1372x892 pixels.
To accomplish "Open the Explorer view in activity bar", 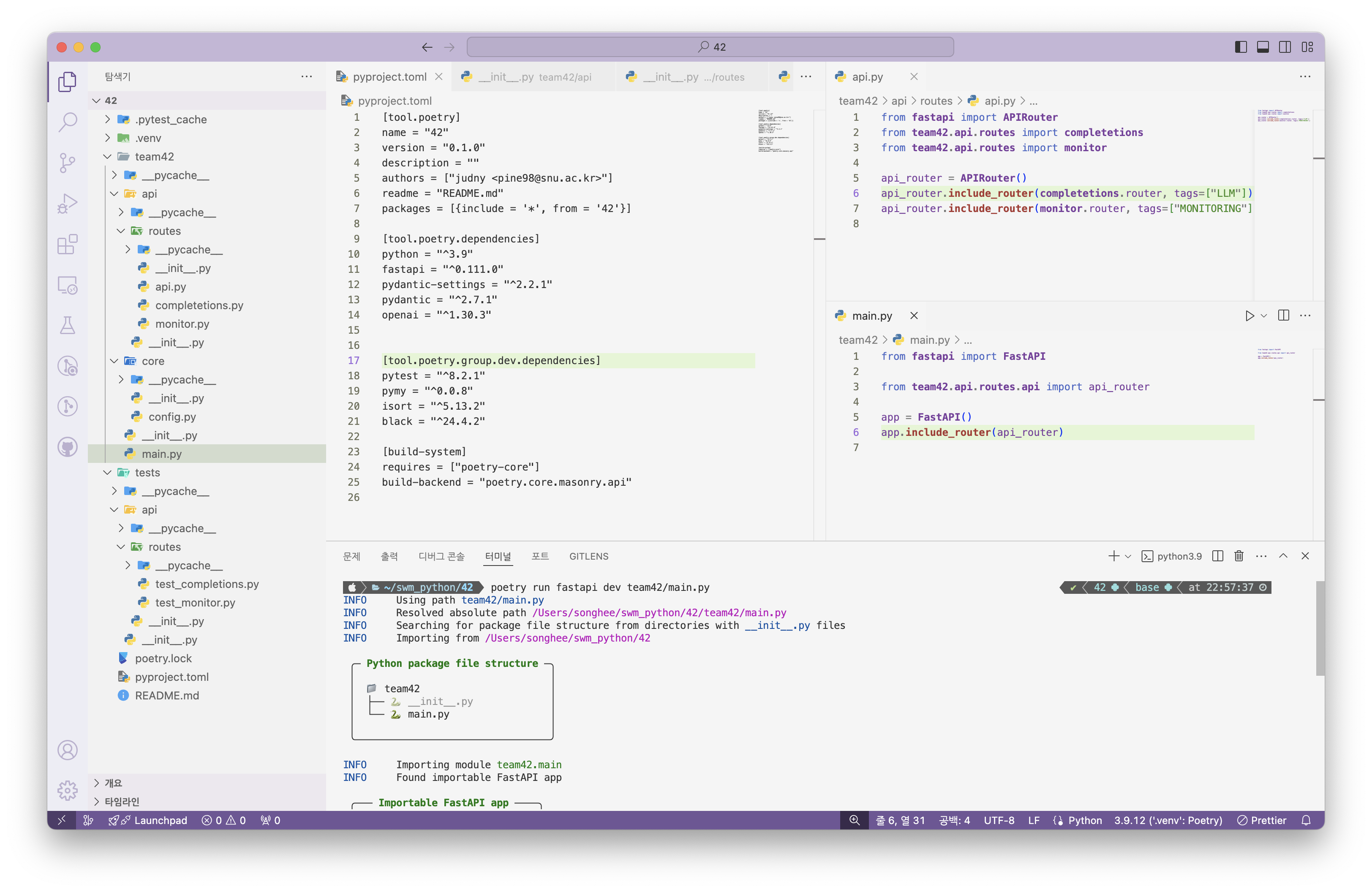I will pos(68,81).
